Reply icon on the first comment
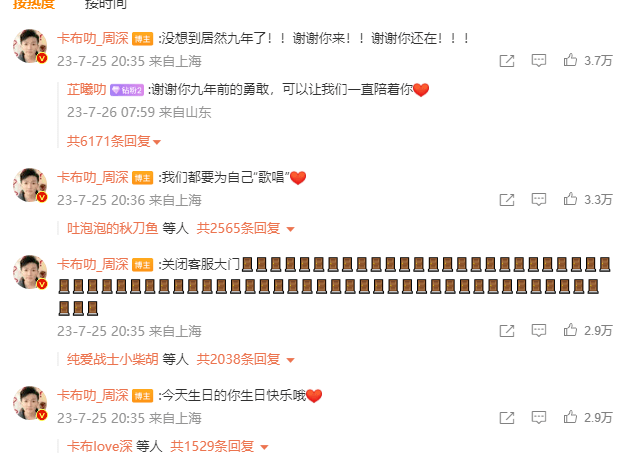 538,61
